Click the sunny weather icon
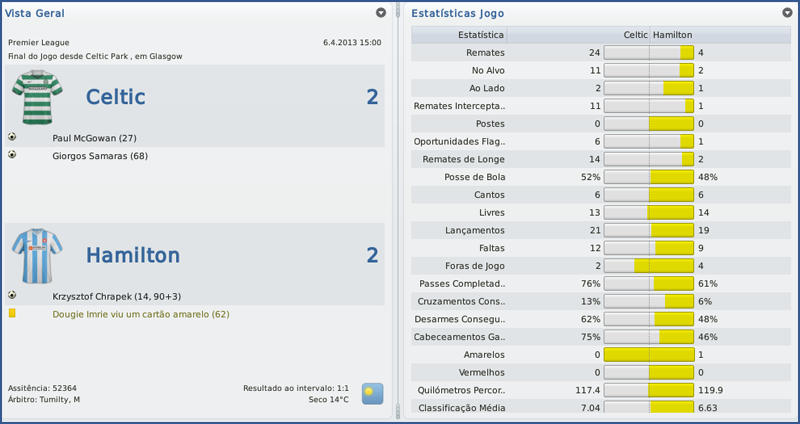Image resolution: width=800 pixels, height=424 pixels. tap(372, 393)
